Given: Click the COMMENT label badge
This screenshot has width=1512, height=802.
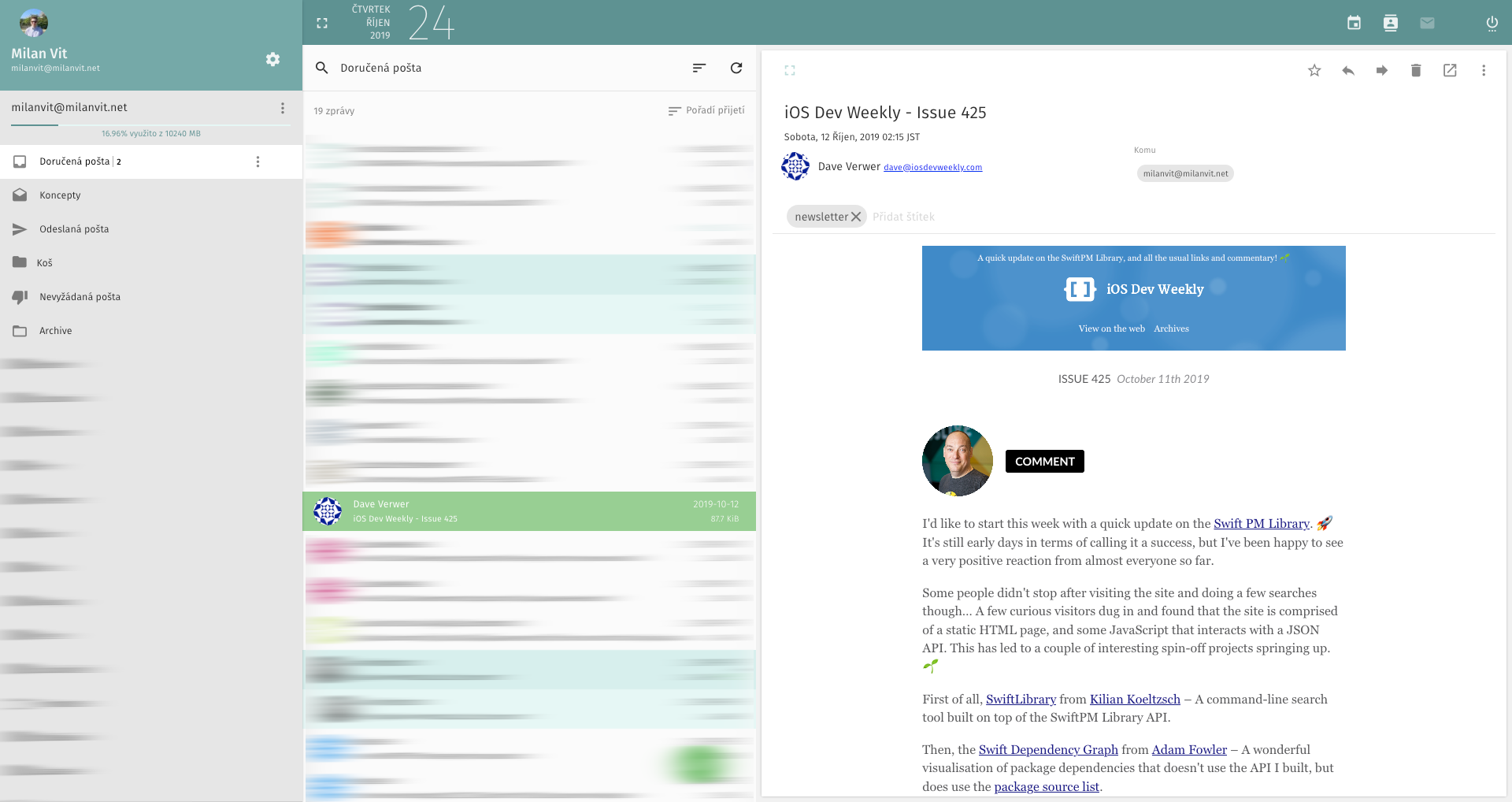Looking at the screenshot, I should (1044, 462).
